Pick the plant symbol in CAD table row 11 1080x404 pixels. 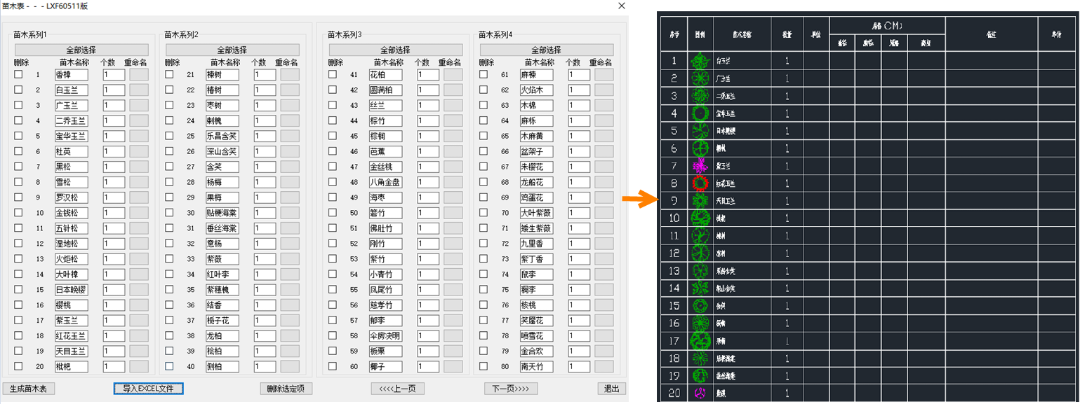point(700,235)
